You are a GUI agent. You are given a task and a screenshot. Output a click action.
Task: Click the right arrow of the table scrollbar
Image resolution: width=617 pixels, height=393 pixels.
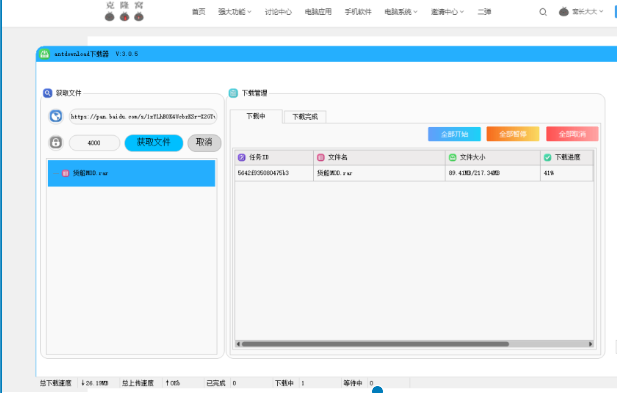590,344
